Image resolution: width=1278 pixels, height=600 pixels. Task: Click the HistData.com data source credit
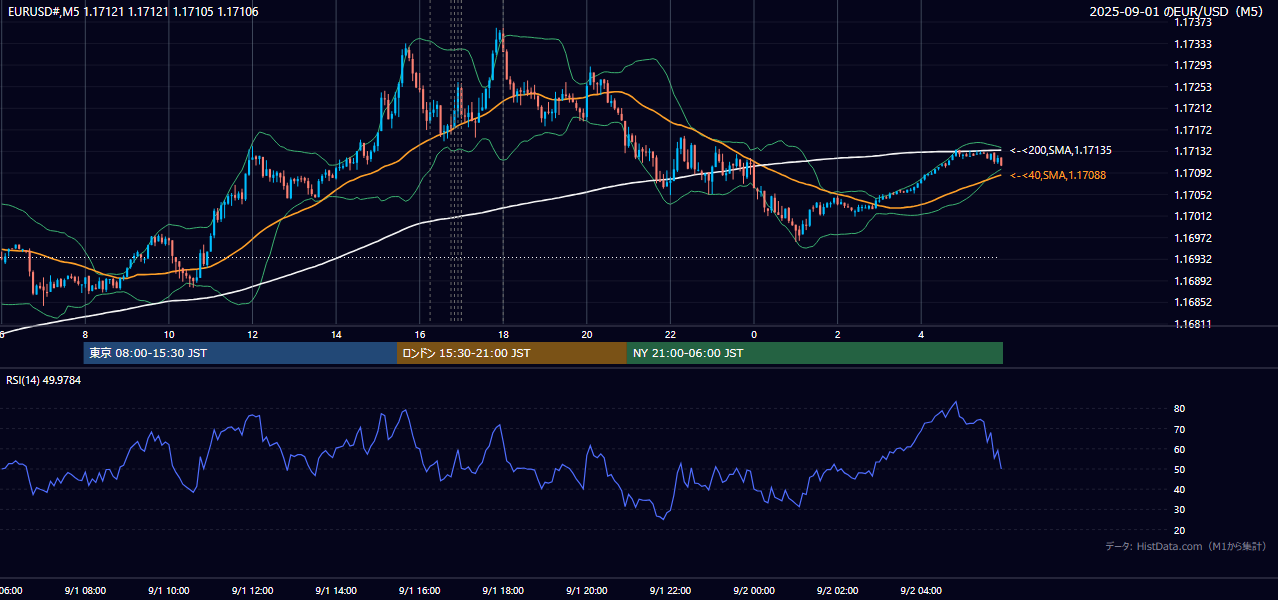(x=1186, y=546)
